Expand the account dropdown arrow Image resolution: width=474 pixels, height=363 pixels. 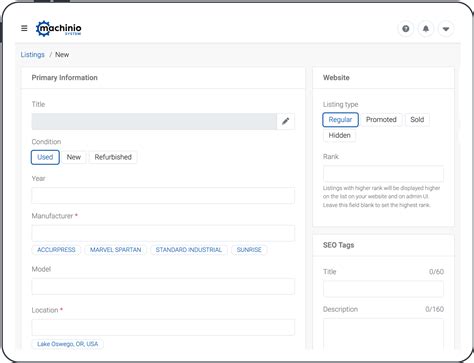click(x=446, y=29)
